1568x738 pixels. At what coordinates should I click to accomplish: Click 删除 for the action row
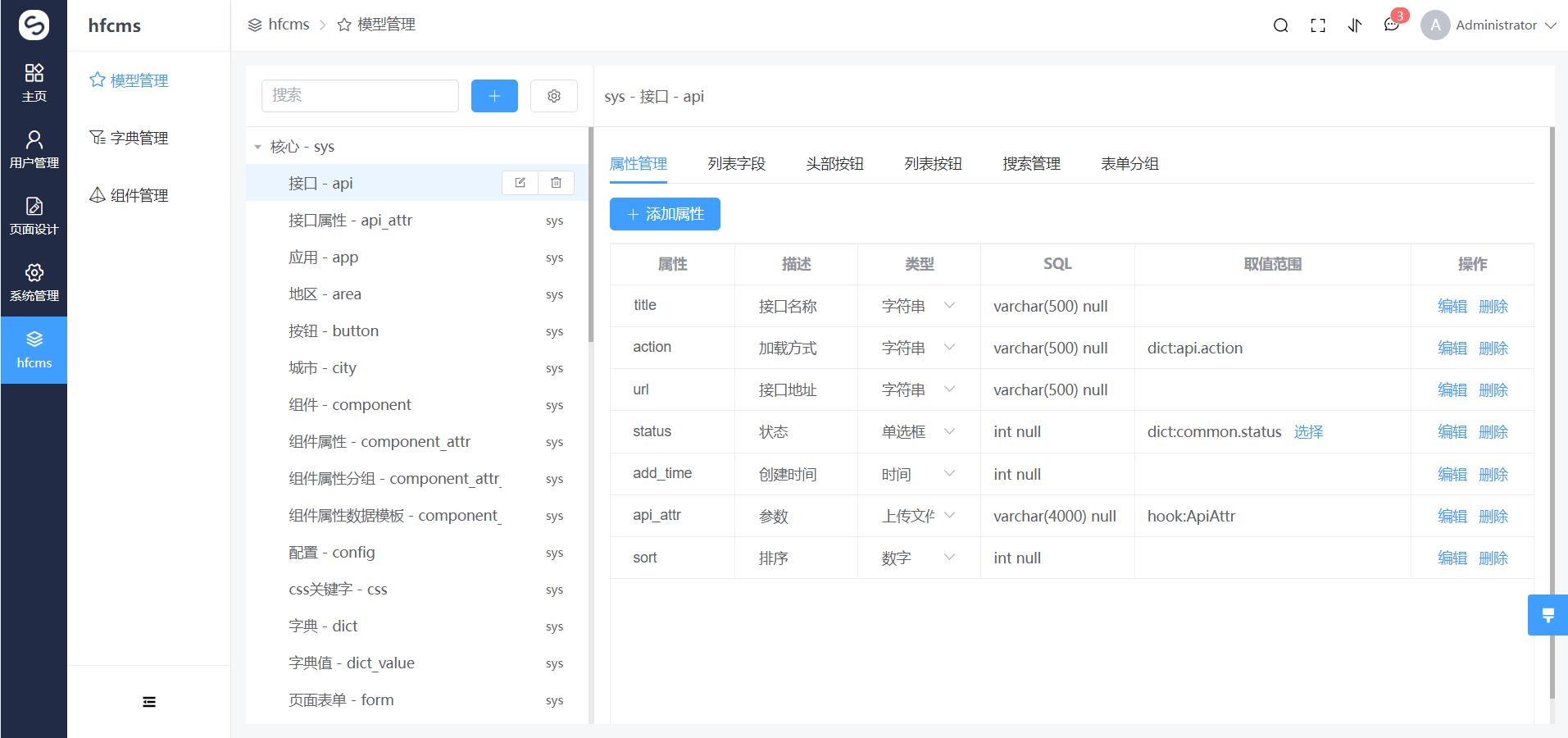pos(1493,348)
